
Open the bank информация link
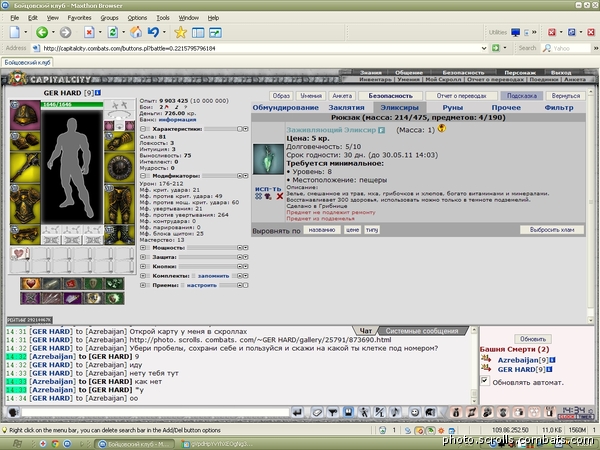click(x=177, y=119)
